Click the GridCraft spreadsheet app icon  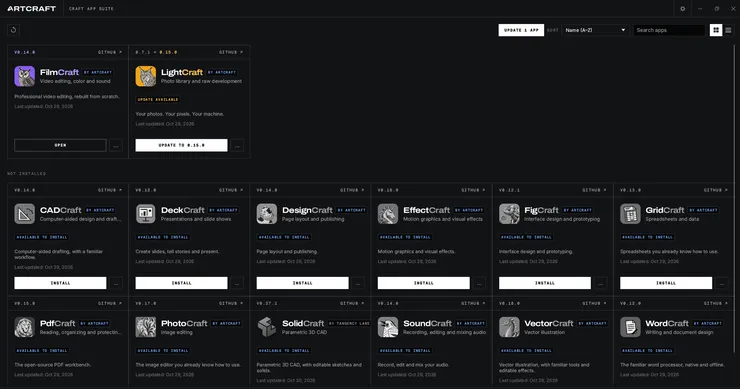pyautogui.click(x=630, y=214)
